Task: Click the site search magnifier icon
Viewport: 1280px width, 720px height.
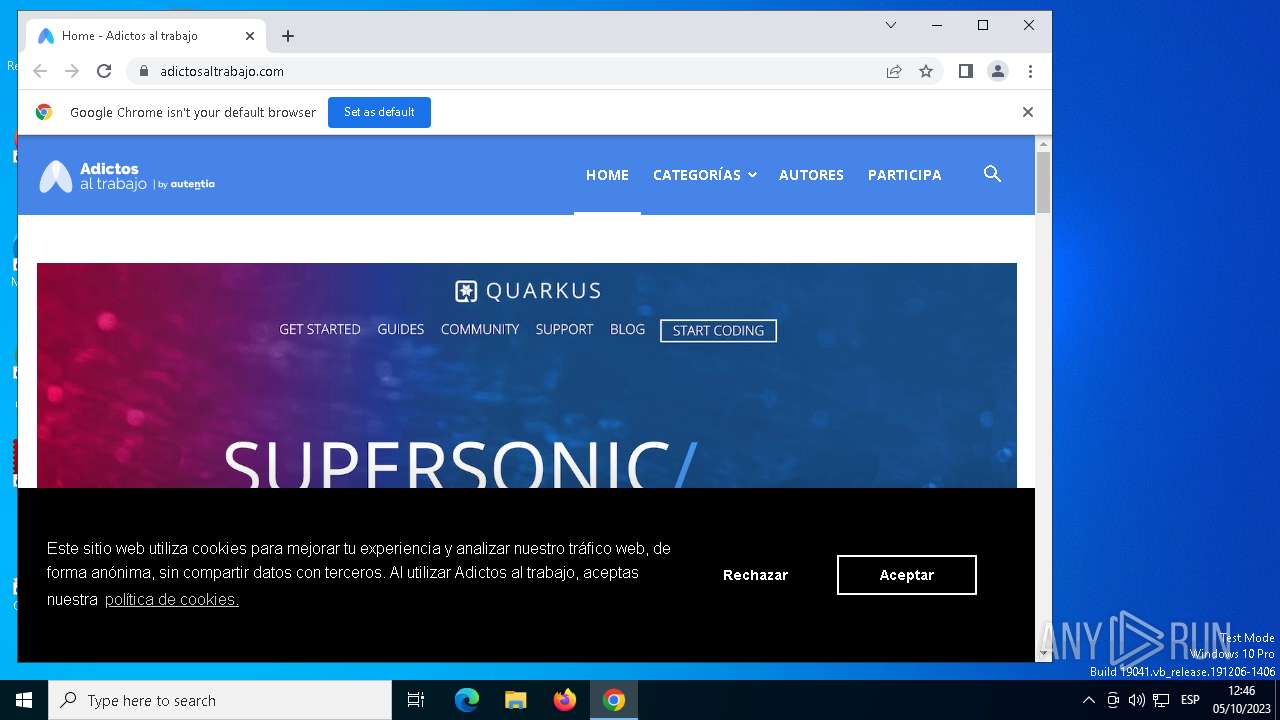Action: 992,174
